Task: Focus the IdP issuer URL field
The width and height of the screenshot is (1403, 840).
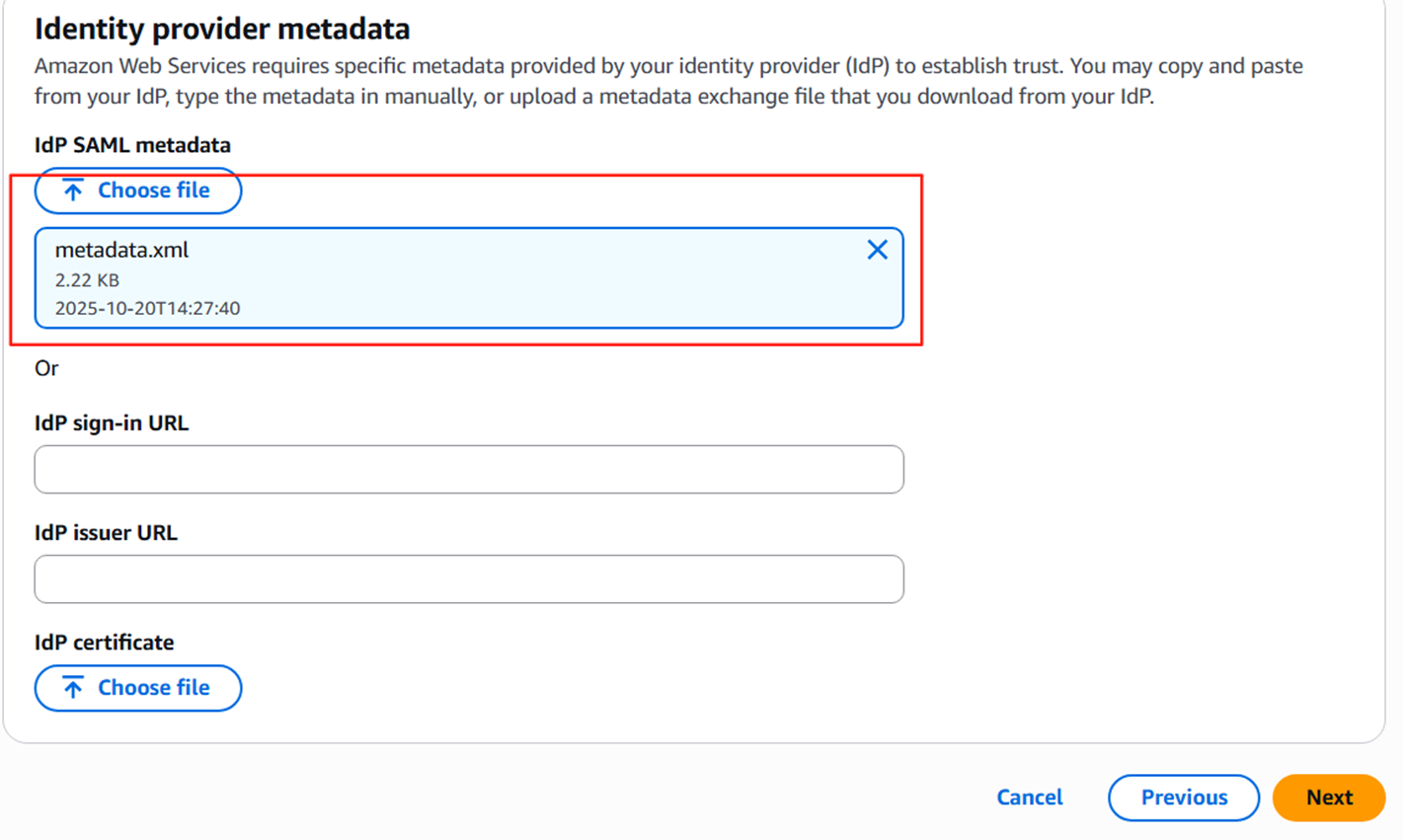Action: 469,578
